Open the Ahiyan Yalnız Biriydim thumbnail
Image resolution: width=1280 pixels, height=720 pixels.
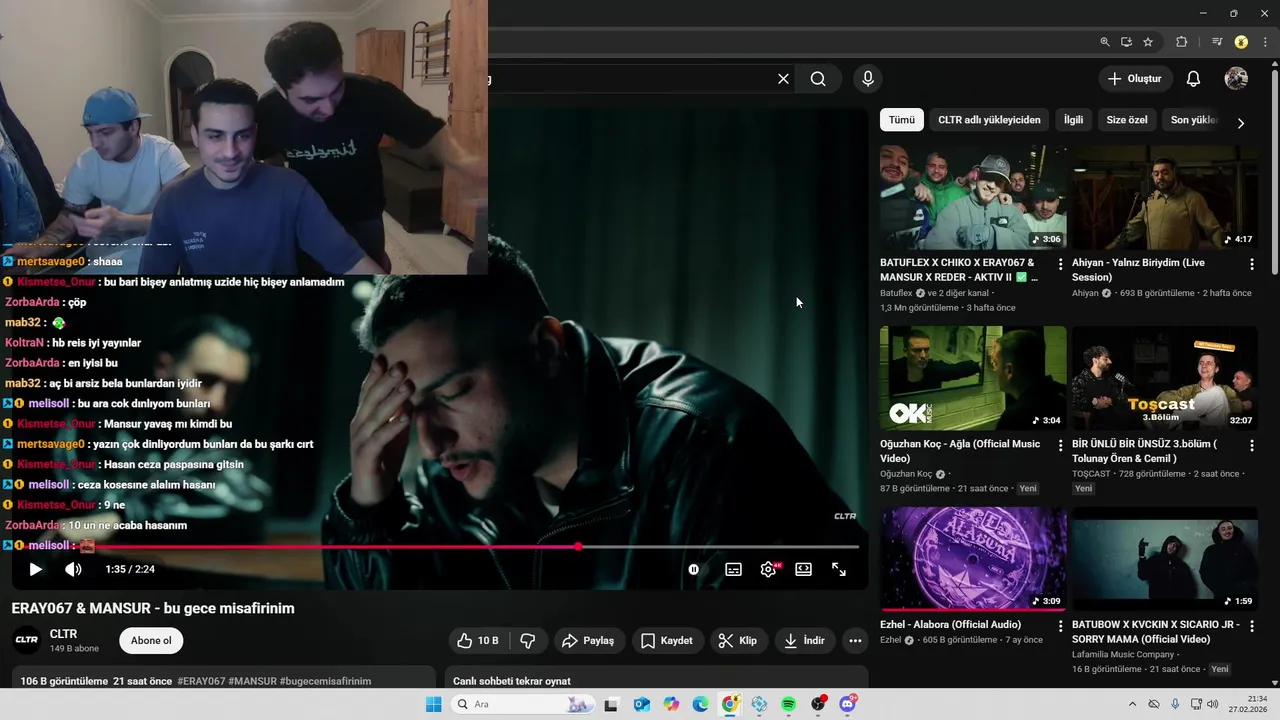1165,198
